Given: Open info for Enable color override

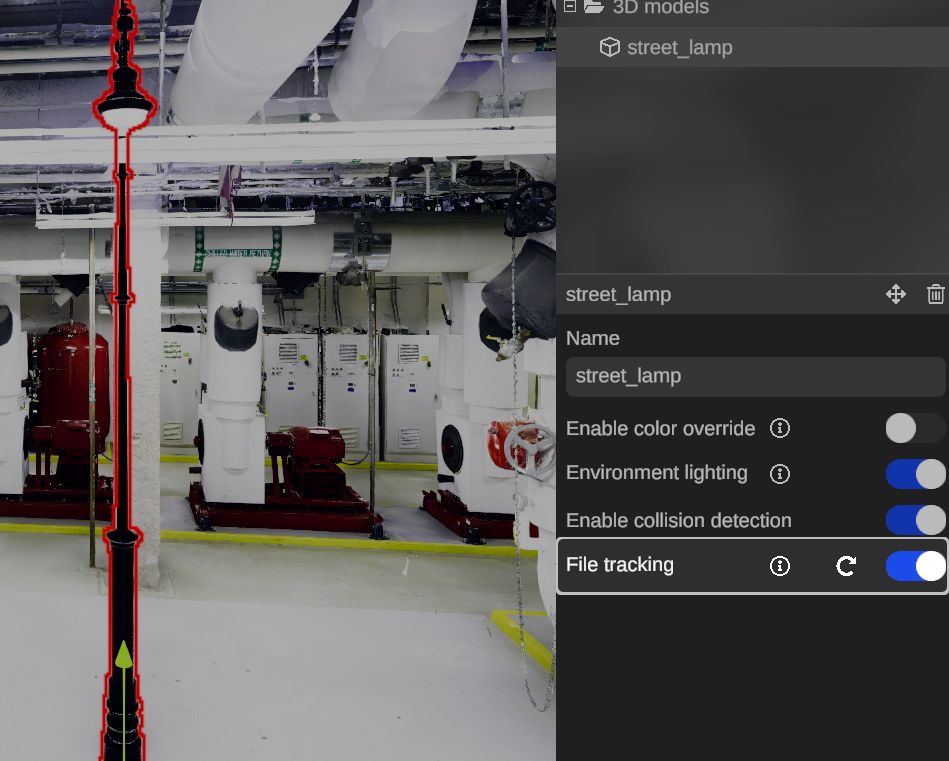Looking at the screenshot, I should click(x=780, y=428).
